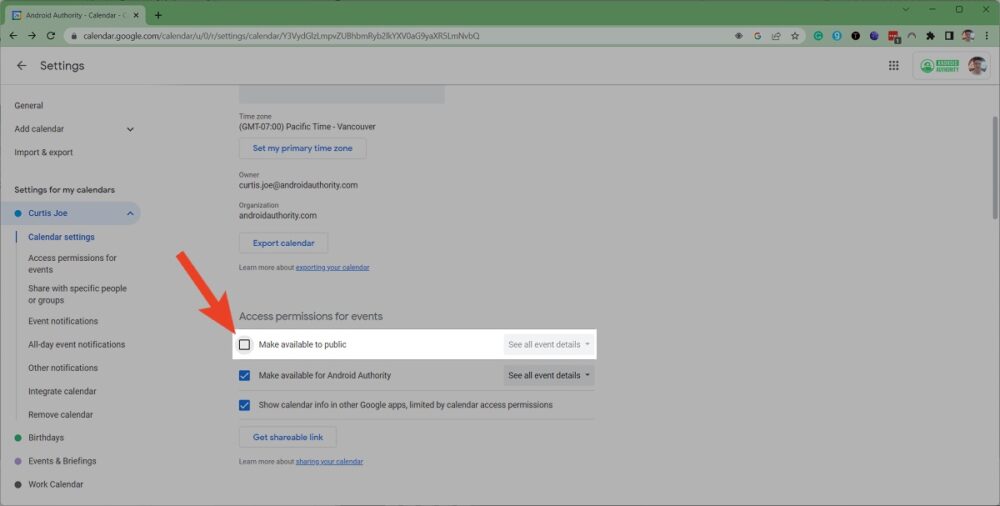Click the page vertical scrollbar
1000x506 pixels.
(x=995, y=168)
